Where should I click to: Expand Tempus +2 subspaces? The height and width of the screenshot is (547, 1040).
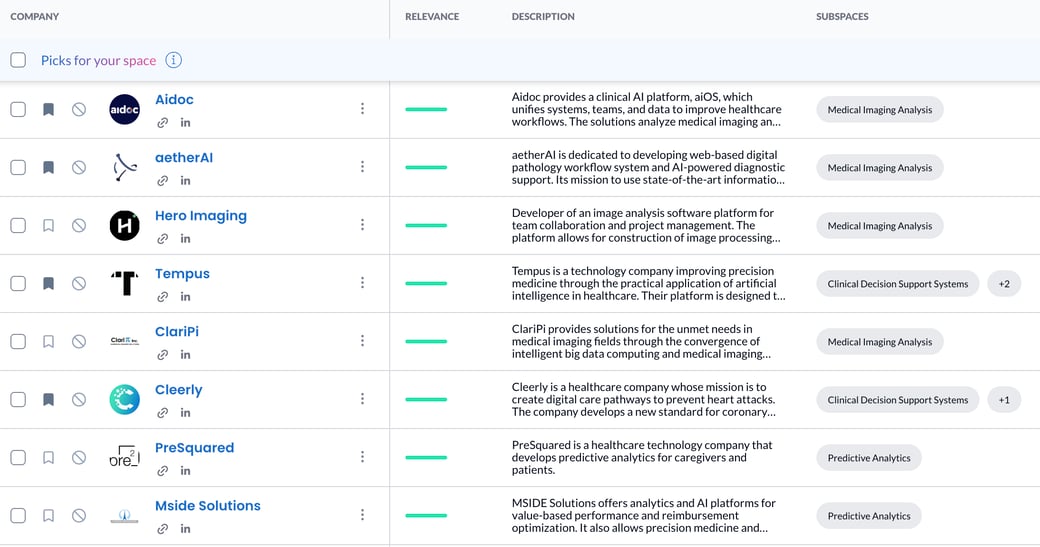coord(1004,284)
